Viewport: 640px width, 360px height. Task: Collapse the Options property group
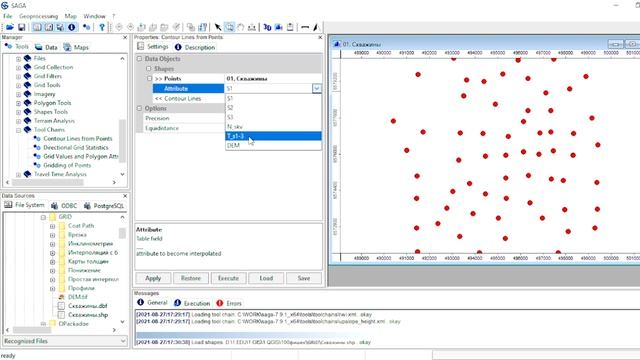tap(139, 109)
